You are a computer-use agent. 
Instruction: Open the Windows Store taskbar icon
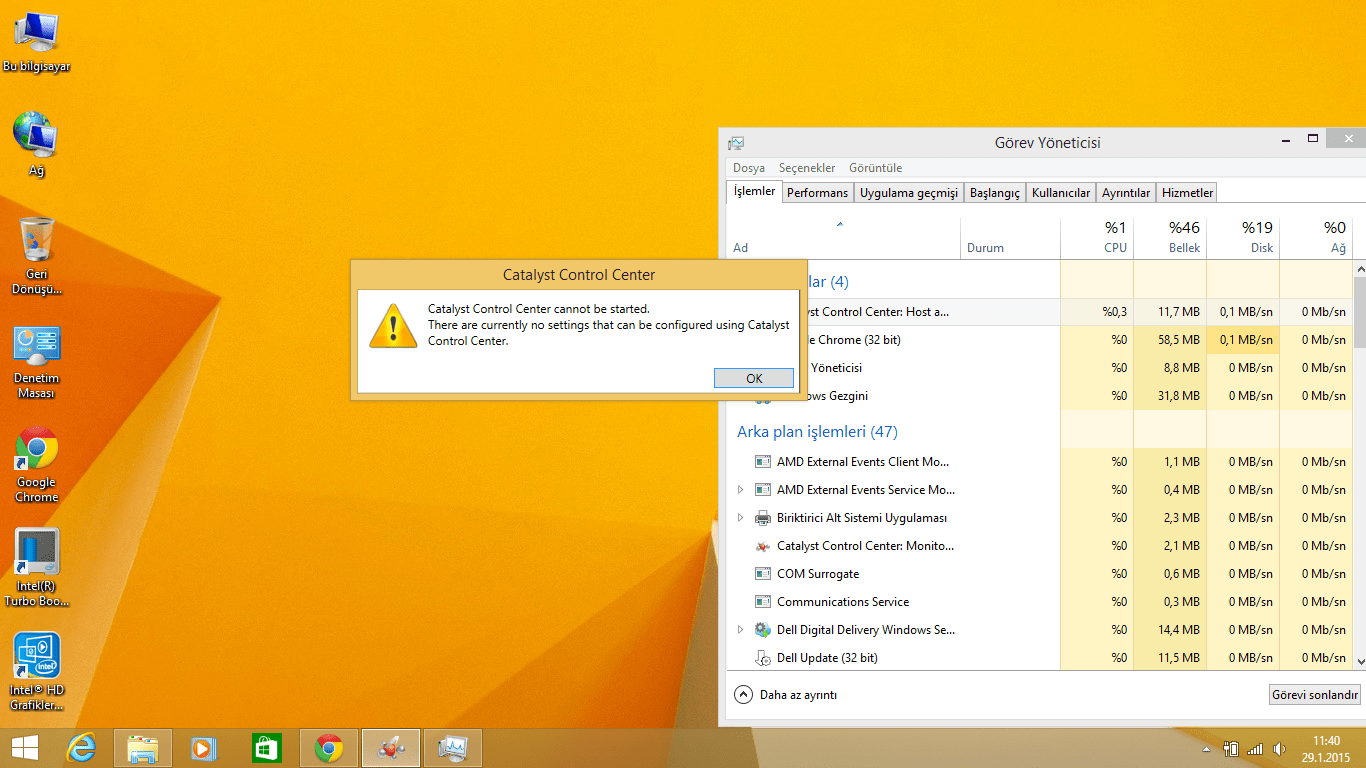point(267,747)
